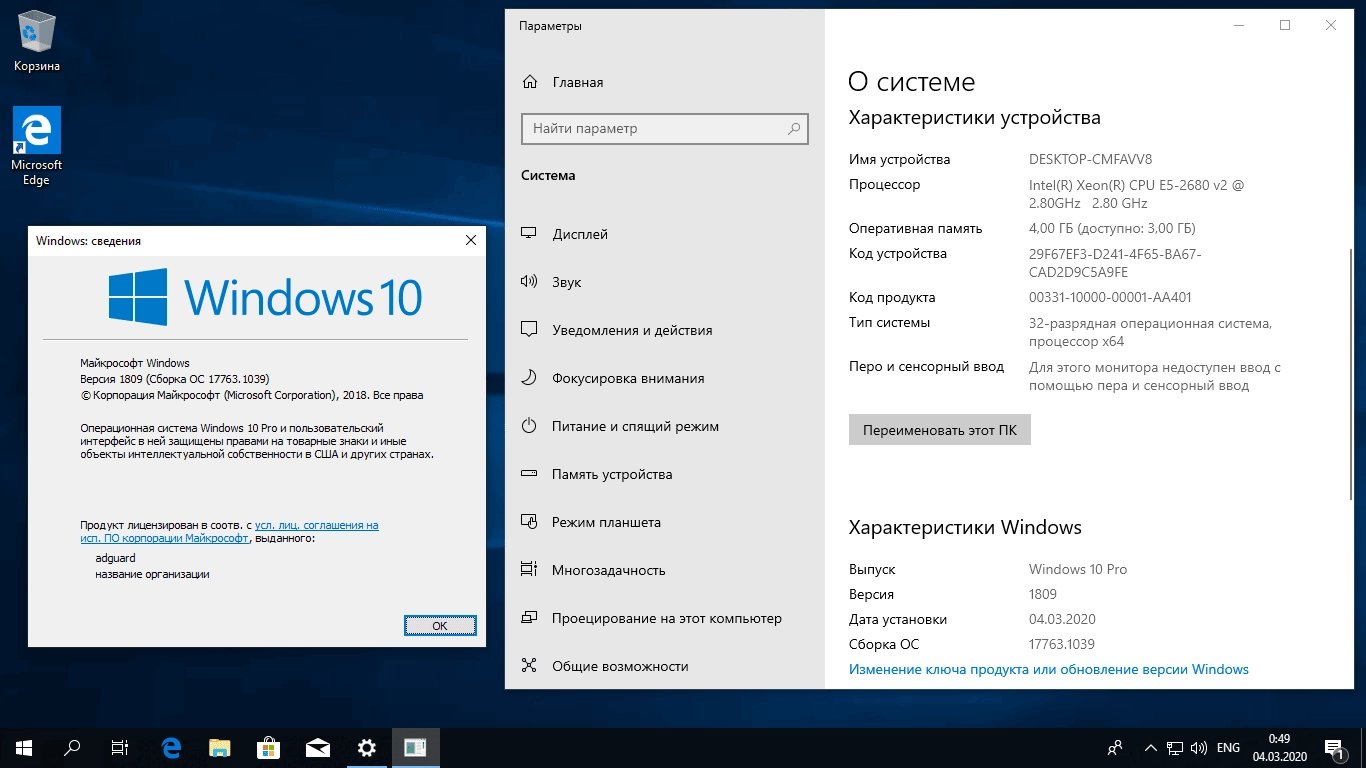
Task: Click the Home icon in Settings
Action: (x=530, y=82)
